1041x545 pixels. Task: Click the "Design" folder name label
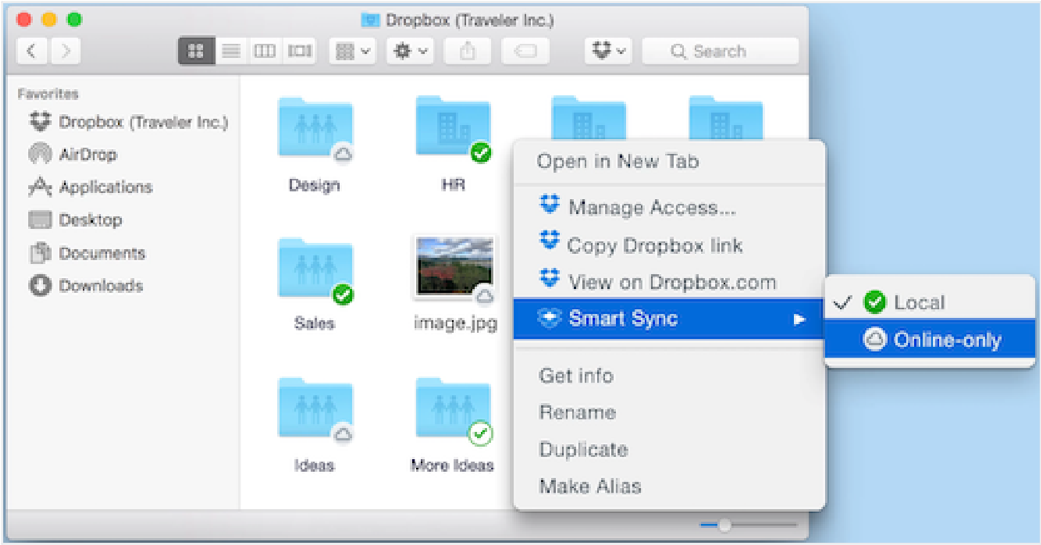[x=314, y=185]
